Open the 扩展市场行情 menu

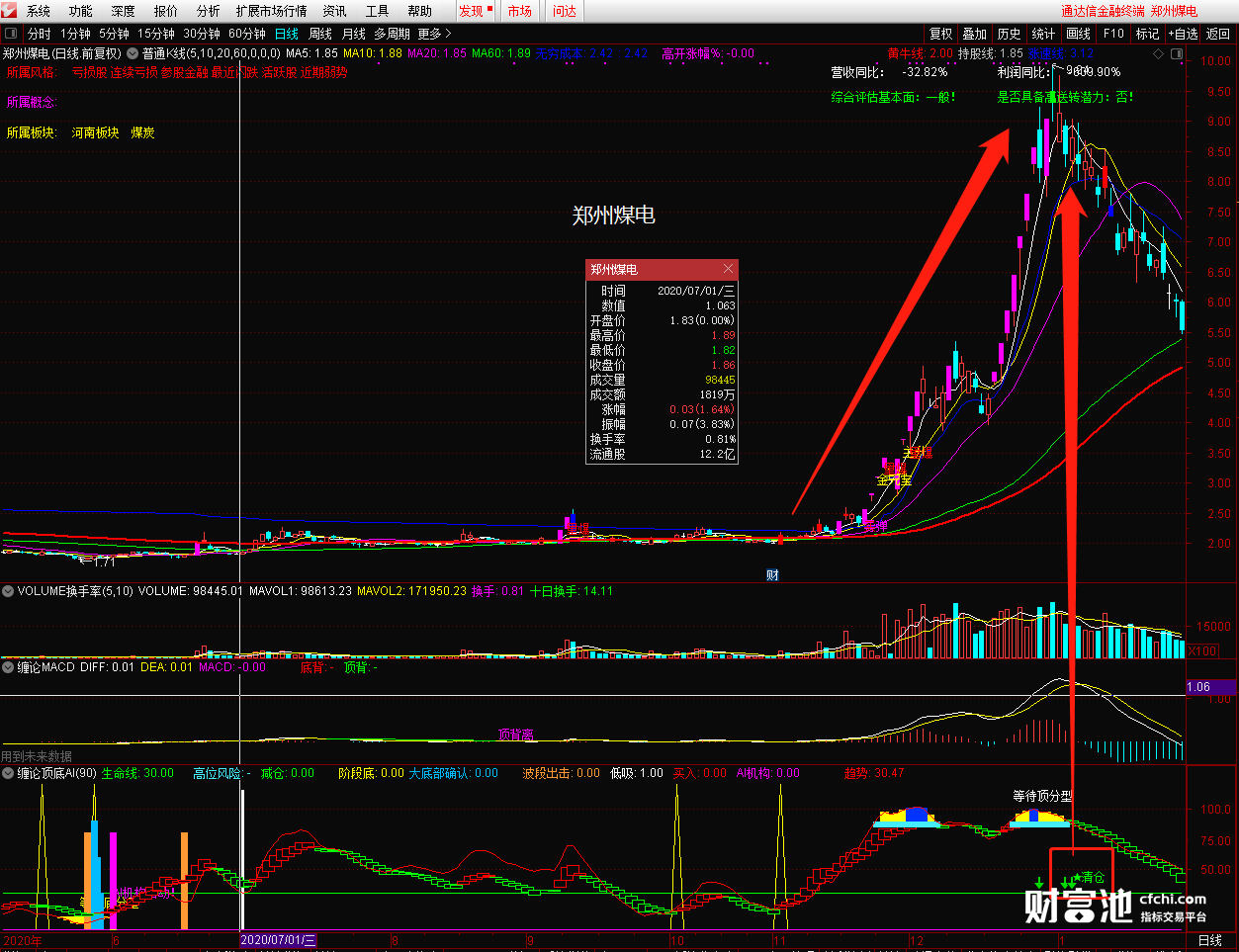pyautogui.click(x=271, y=11)
